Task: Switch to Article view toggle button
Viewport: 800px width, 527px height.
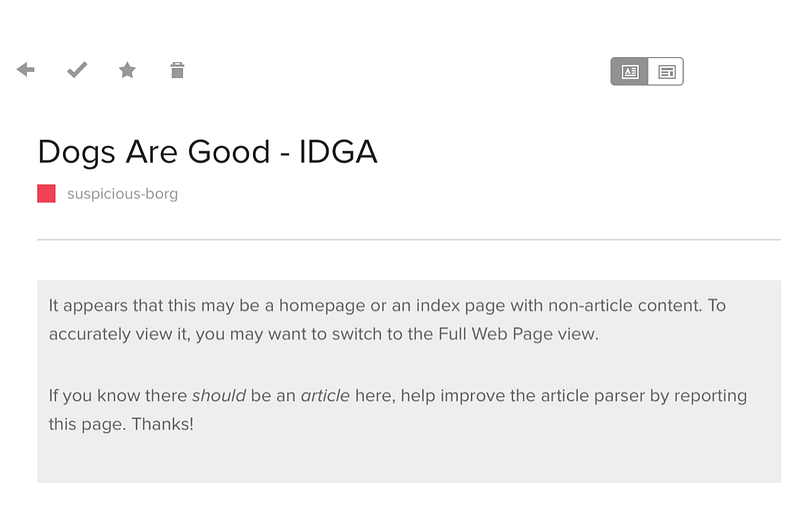Action: point(630,71)
